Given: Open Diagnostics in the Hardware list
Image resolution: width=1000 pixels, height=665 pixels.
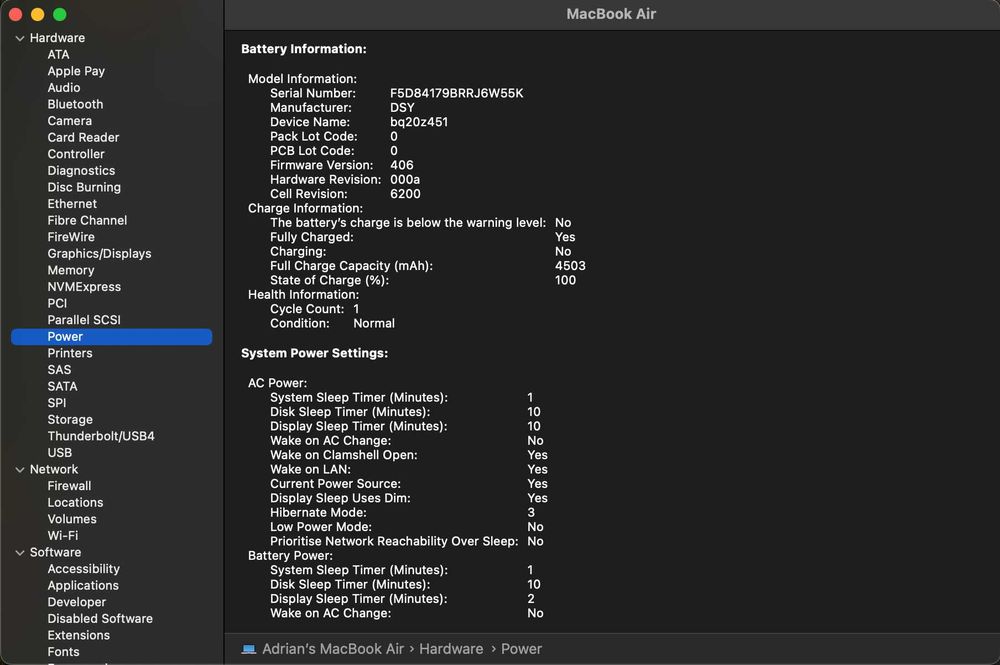Looking at the screenshot, I should coord(81,171).
